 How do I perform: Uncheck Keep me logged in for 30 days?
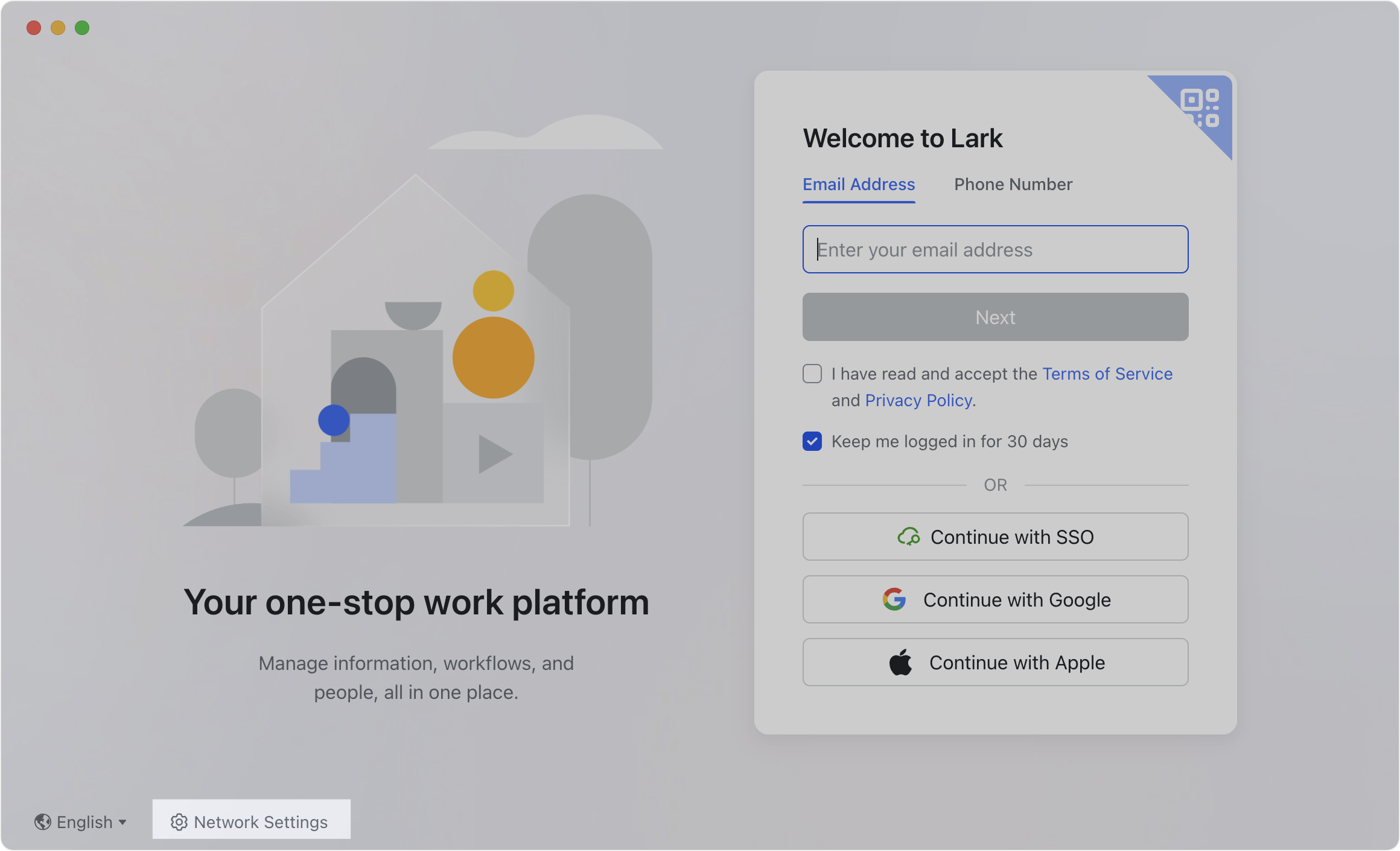click(x=812, y=441)
